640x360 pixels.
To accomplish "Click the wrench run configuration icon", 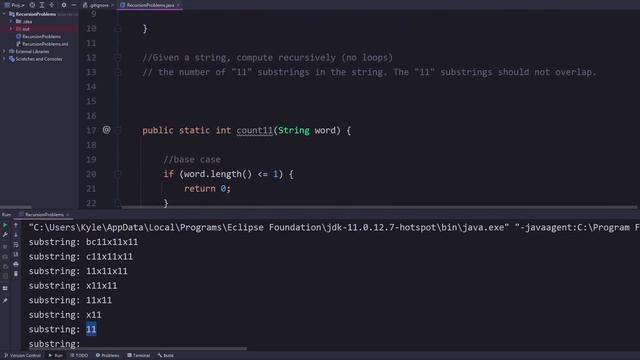I will click(5, 235).
